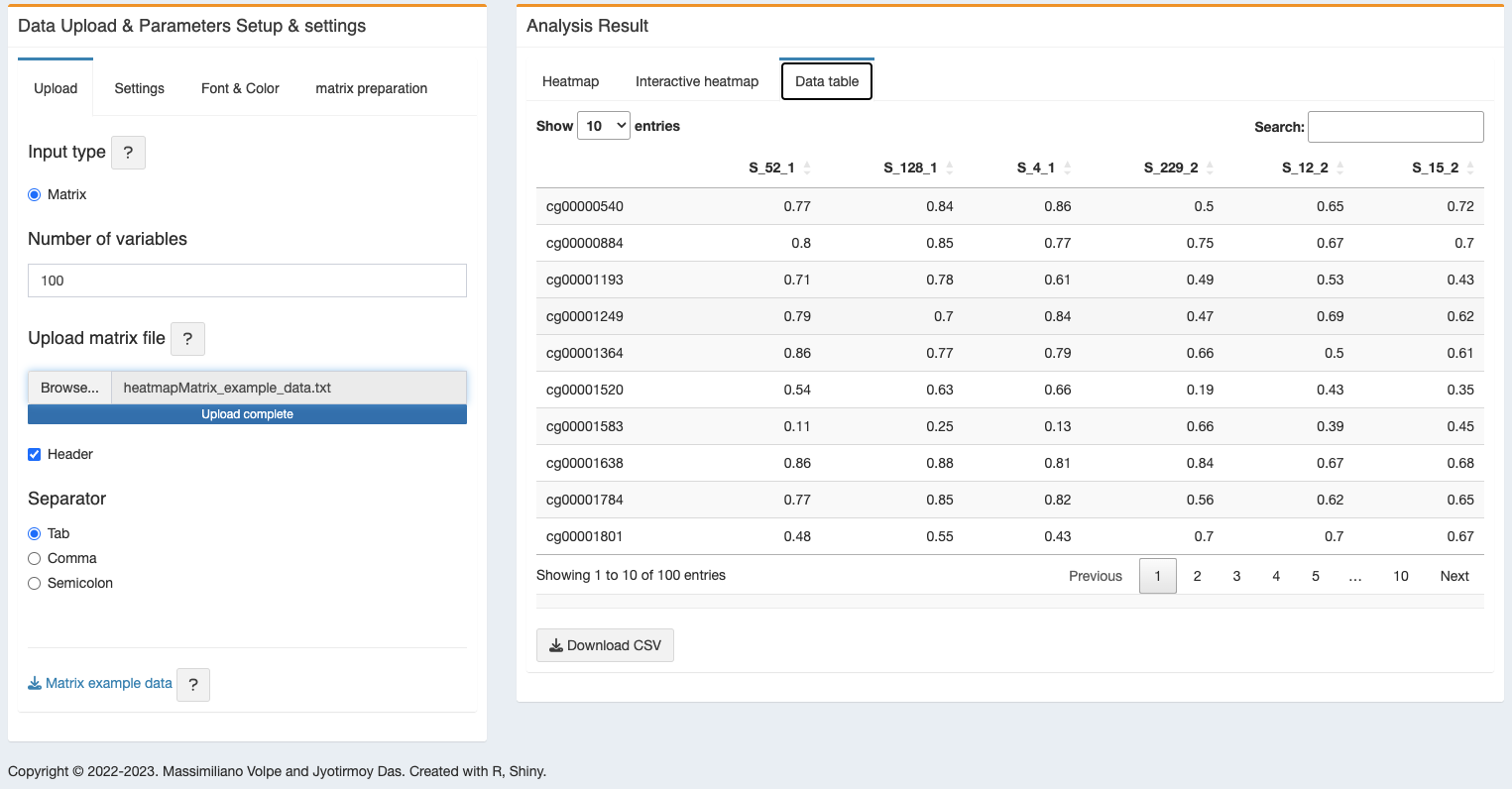Click the row label cg00000540
1512x789 pixels.
(585, 206)
